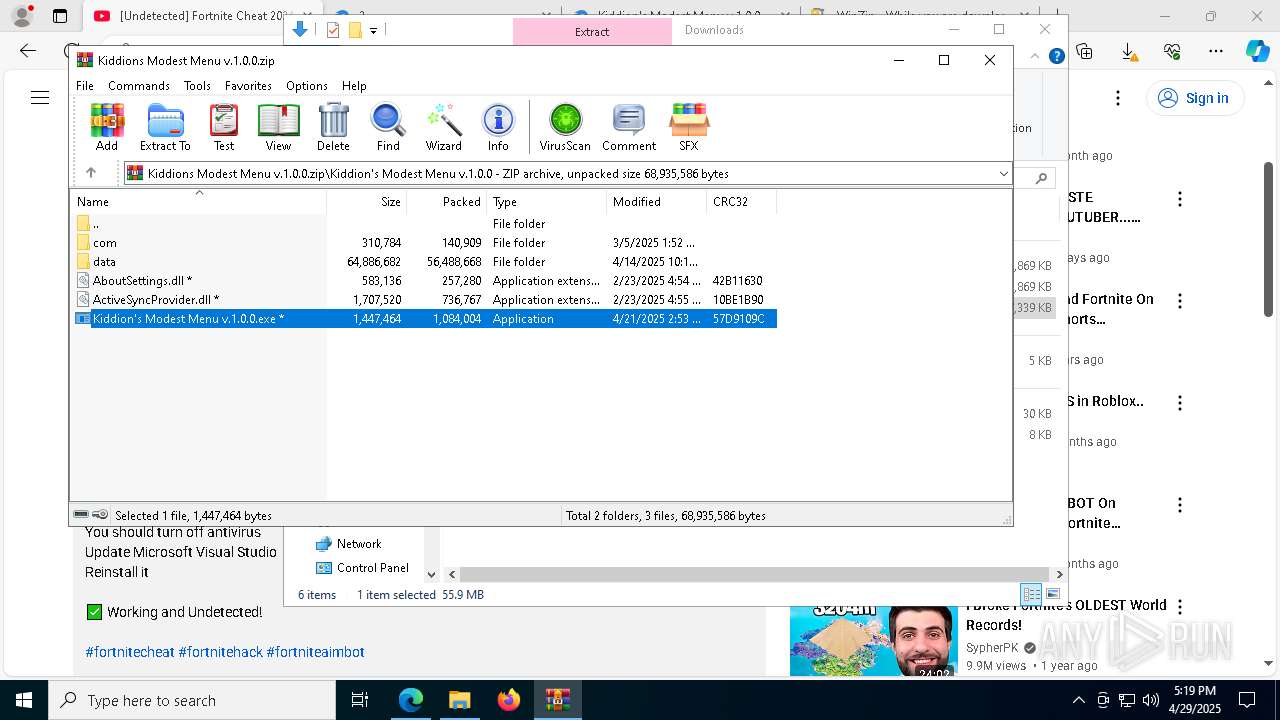Click the Add toolbar icon in WinRAR
1280x720 pixels.
[x=107, y=127]
